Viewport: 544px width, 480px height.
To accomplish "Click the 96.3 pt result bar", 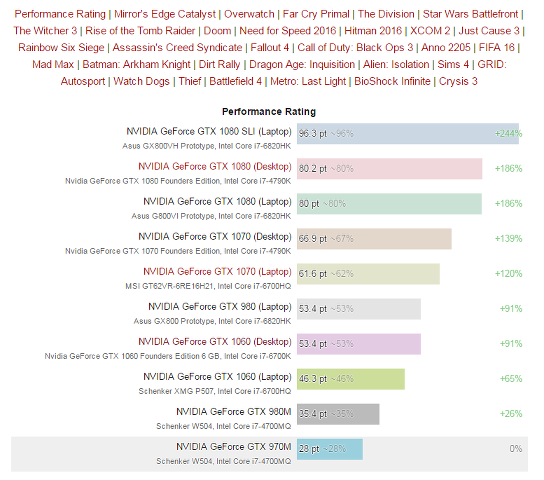I will [408, 134].
